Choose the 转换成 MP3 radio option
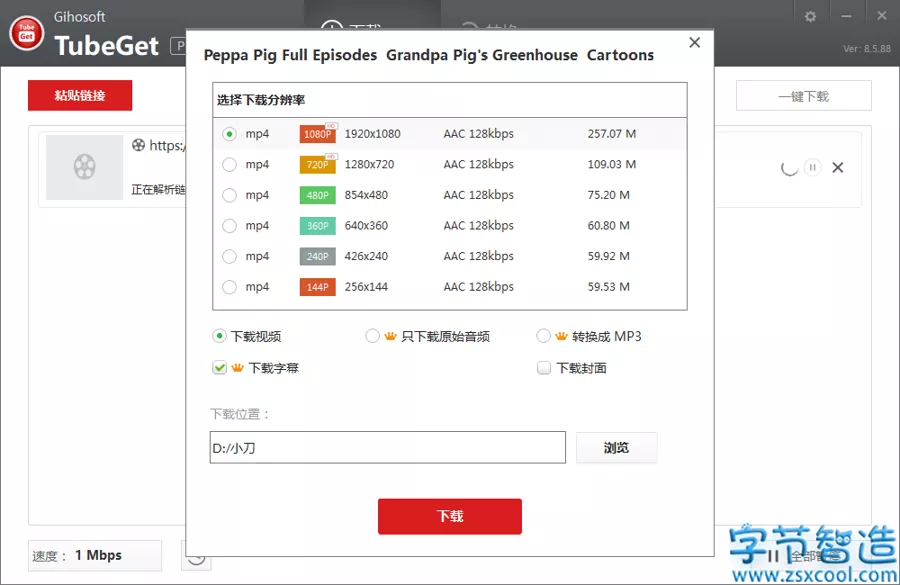The height and width of the screenshot is (585, 900). (x=543, y=336)
